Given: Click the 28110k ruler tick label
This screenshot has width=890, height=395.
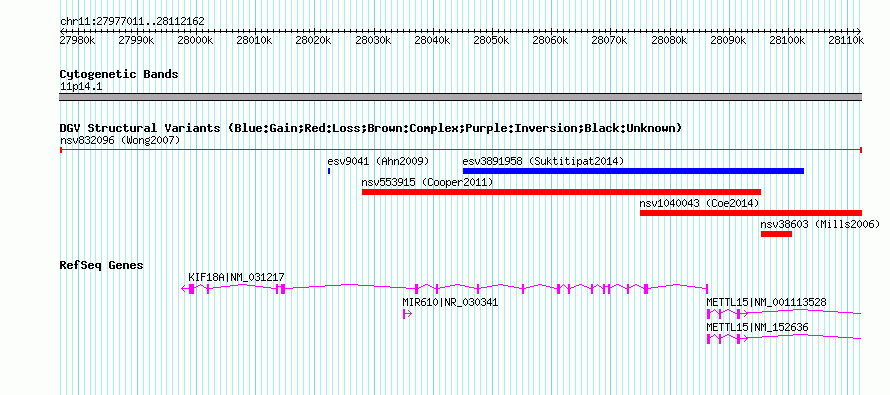Looking at the screenshot, I should click(845, 40).
